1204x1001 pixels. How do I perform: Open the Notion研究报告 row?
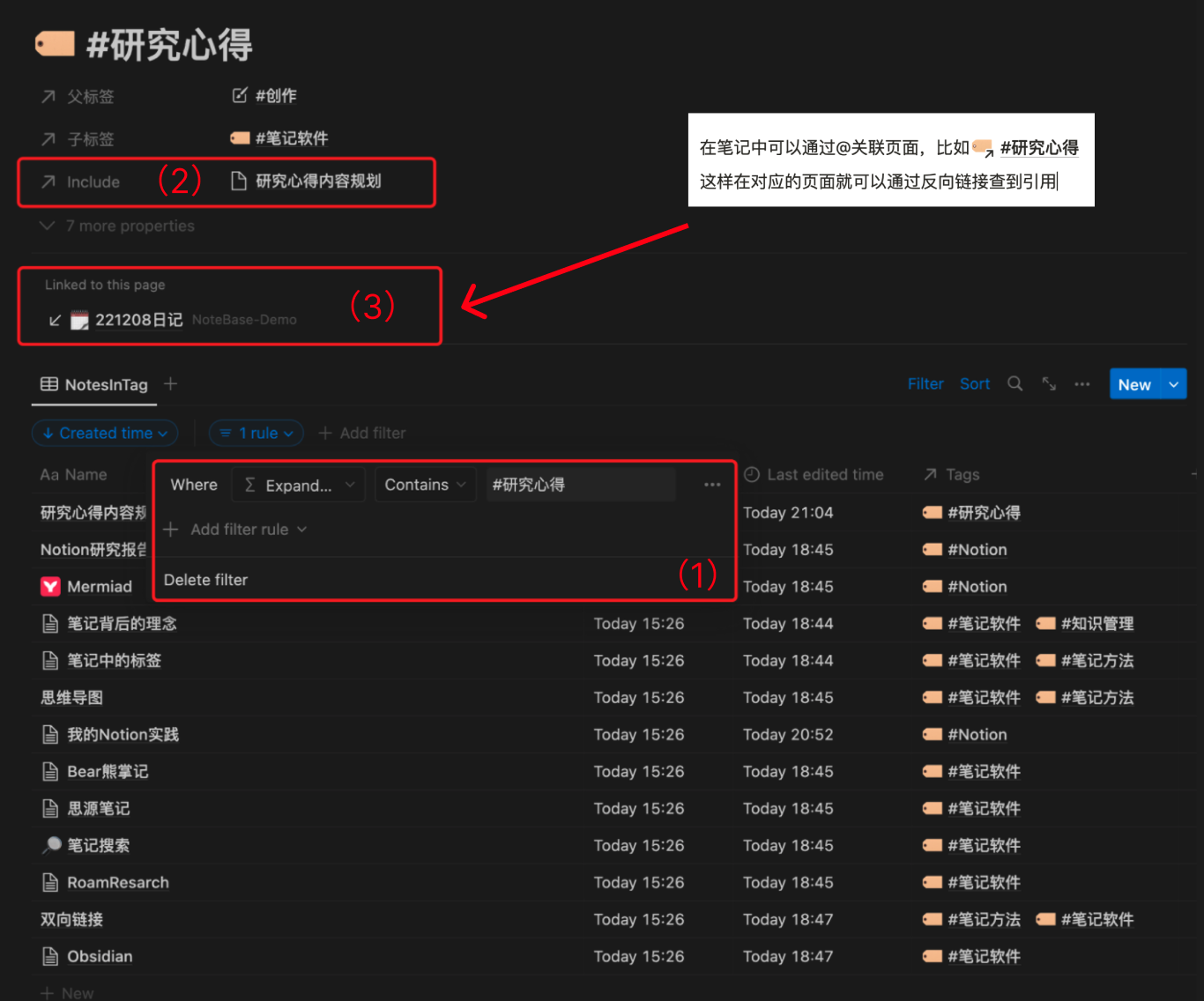[93, 550]
